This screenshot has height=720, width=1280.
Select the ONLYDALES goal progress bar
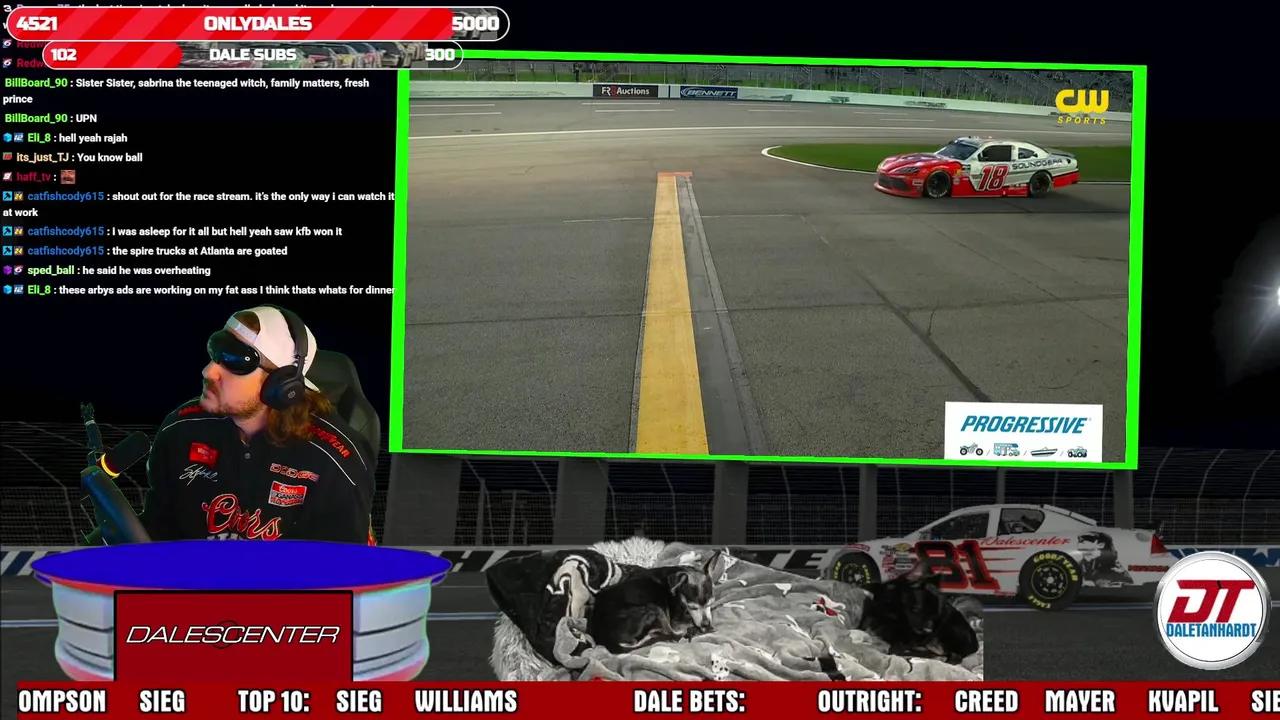pyautogui.click(x=257, y=23)
